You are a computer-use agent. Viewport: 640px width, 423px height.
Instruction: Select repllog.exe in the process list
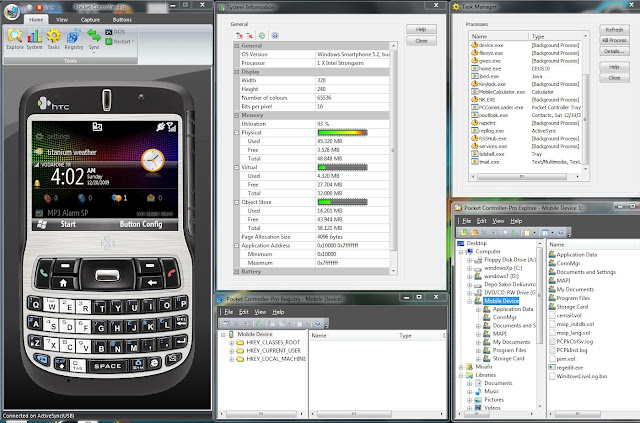[491, 131]
